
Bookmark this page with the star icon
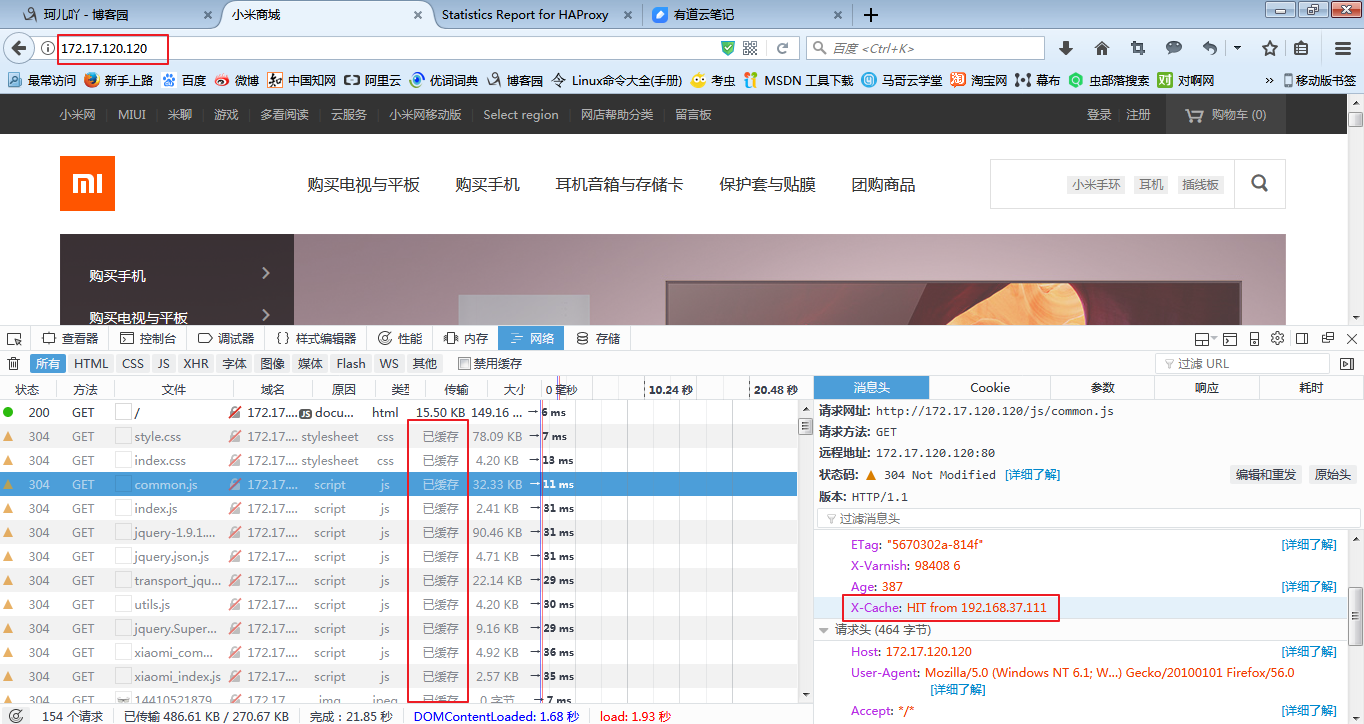coord(1271,47)
